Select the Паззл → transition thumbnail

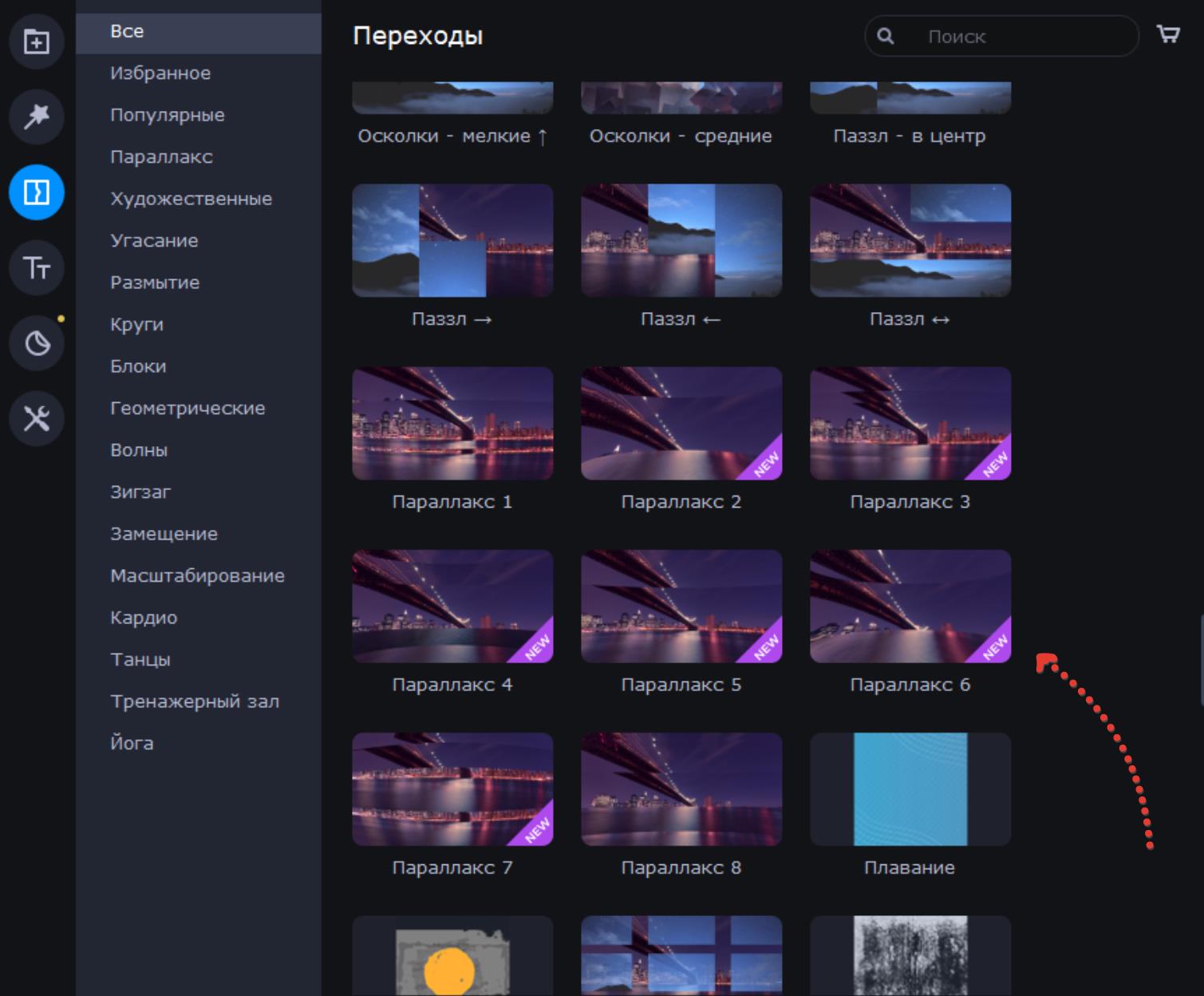pyautogui.click(x=452, y=241)
